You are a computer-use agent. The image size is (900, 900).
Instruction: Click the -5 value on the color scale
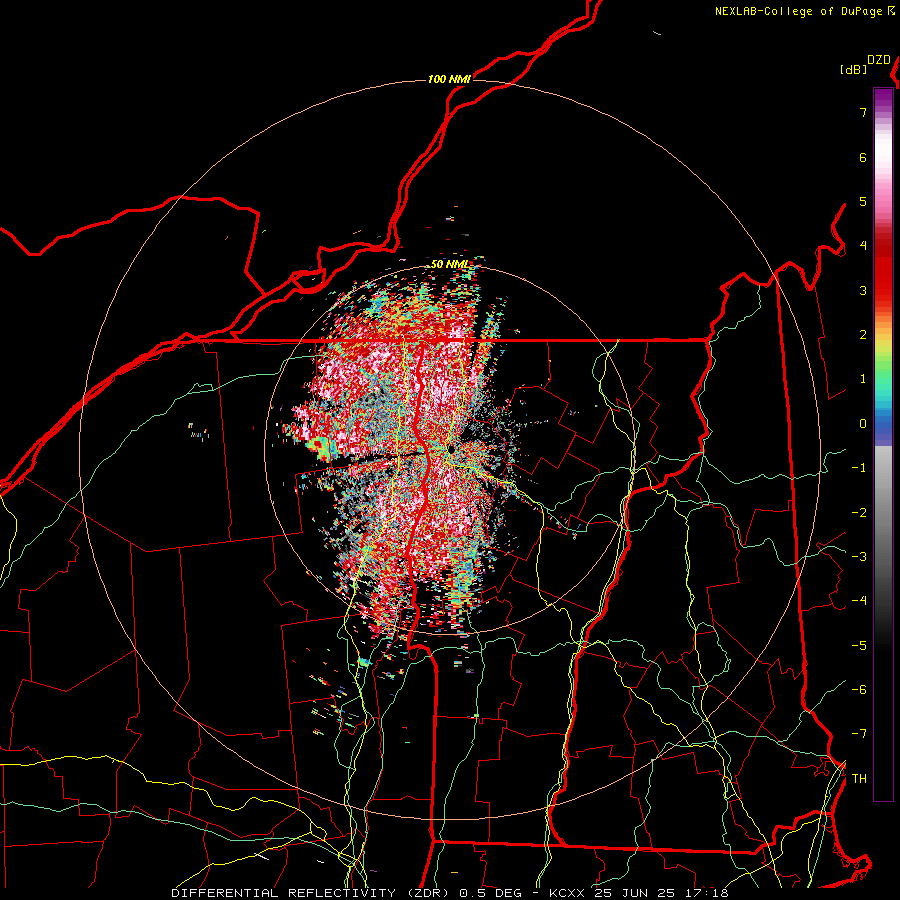tap(859, 646)
